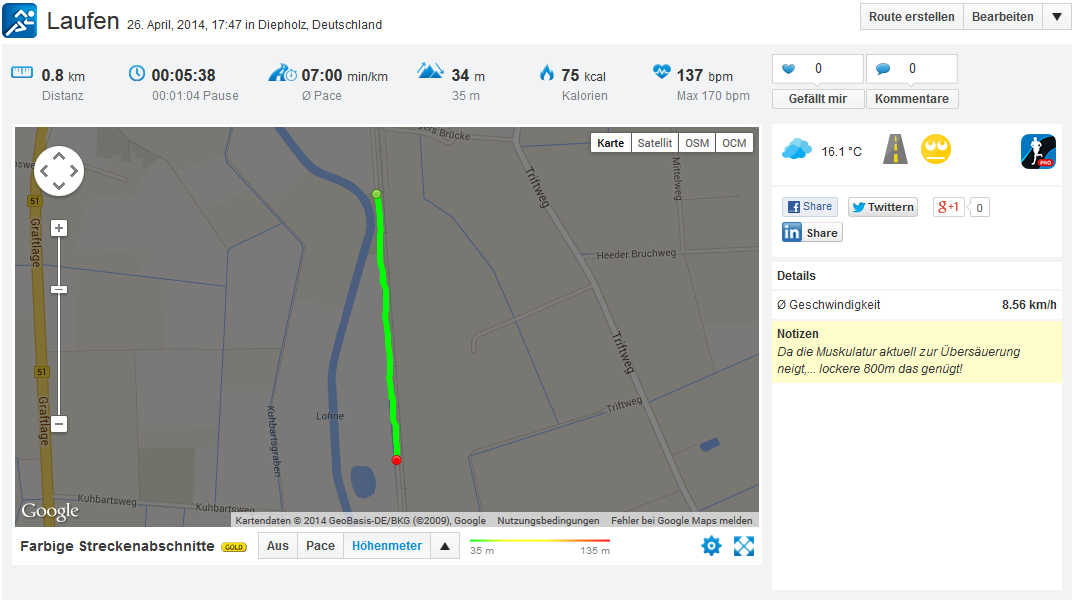The image size is (1074, 602).
Task: Switch colored sections to Pace
Action: click(x=320, y=546)
